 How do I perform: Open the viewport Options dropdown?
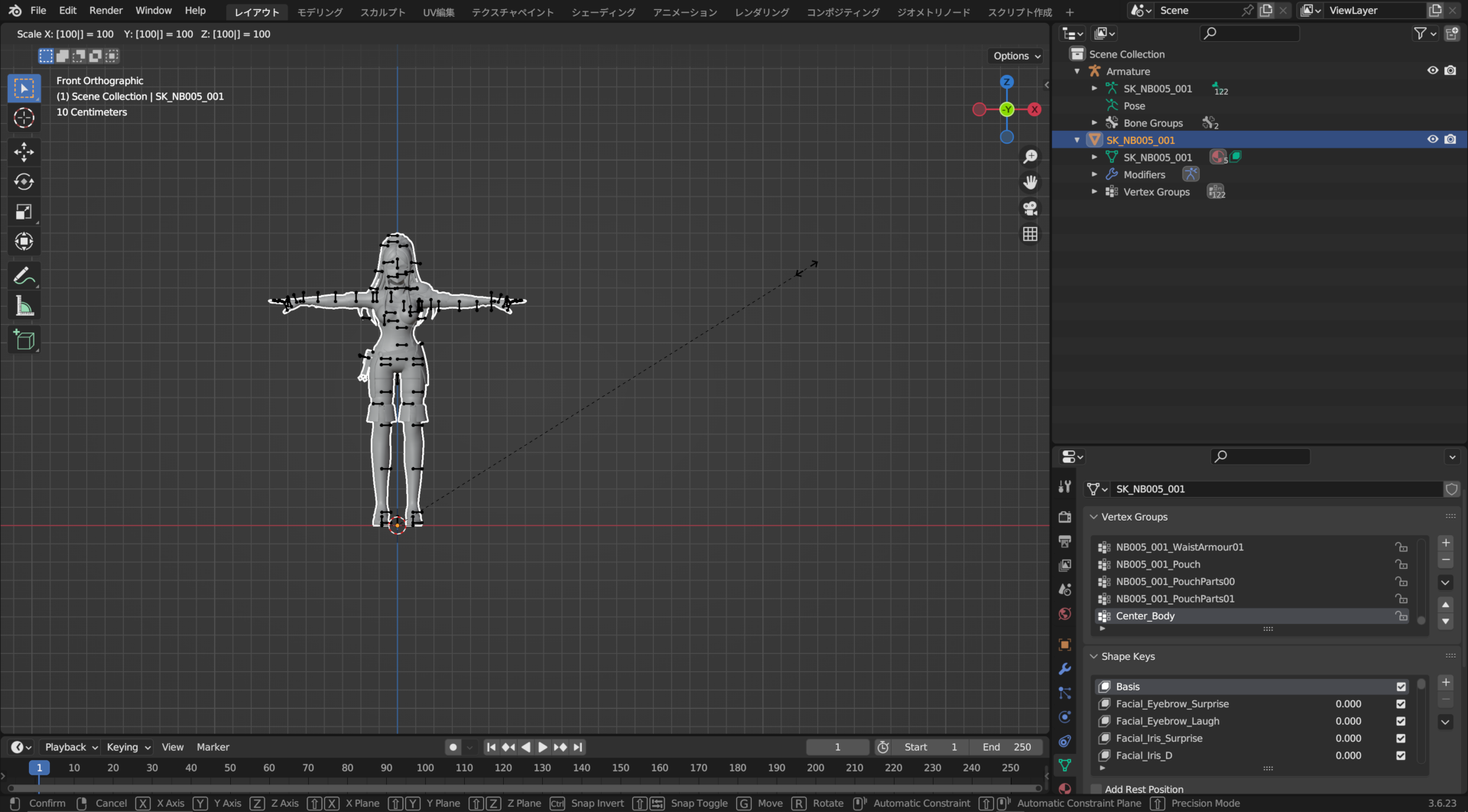1017,56
